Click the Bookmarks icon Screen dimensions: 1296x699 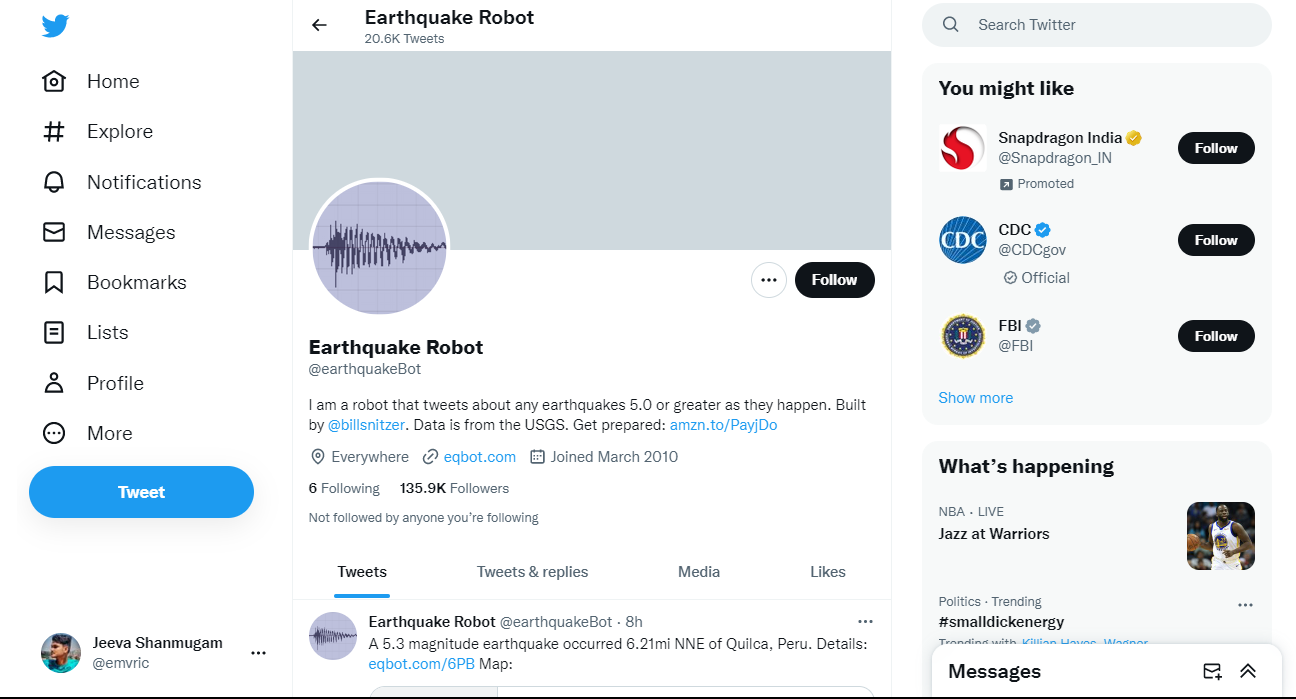pos(54,283)
